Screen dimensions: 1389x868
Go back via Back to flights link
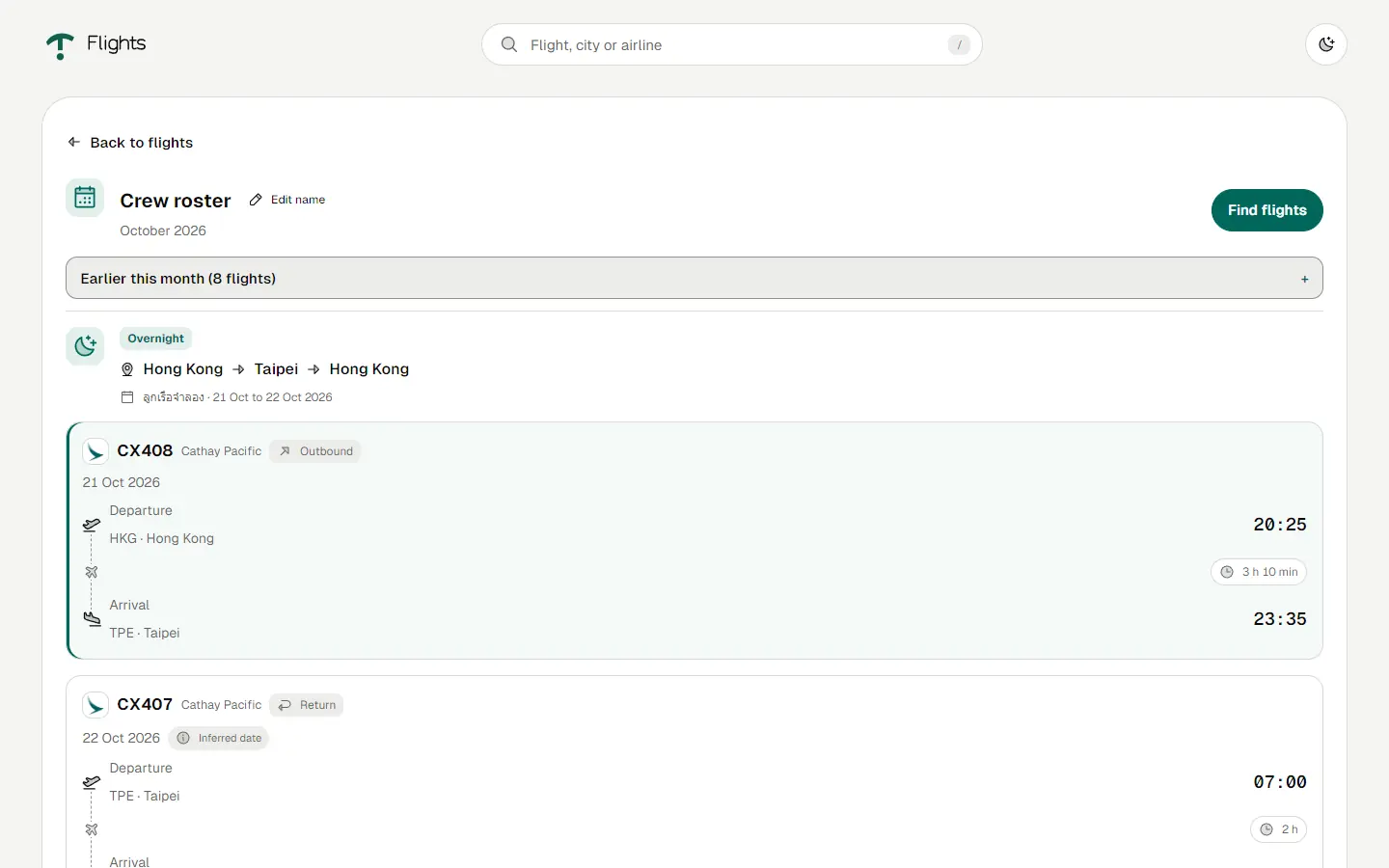coord(129,143)
